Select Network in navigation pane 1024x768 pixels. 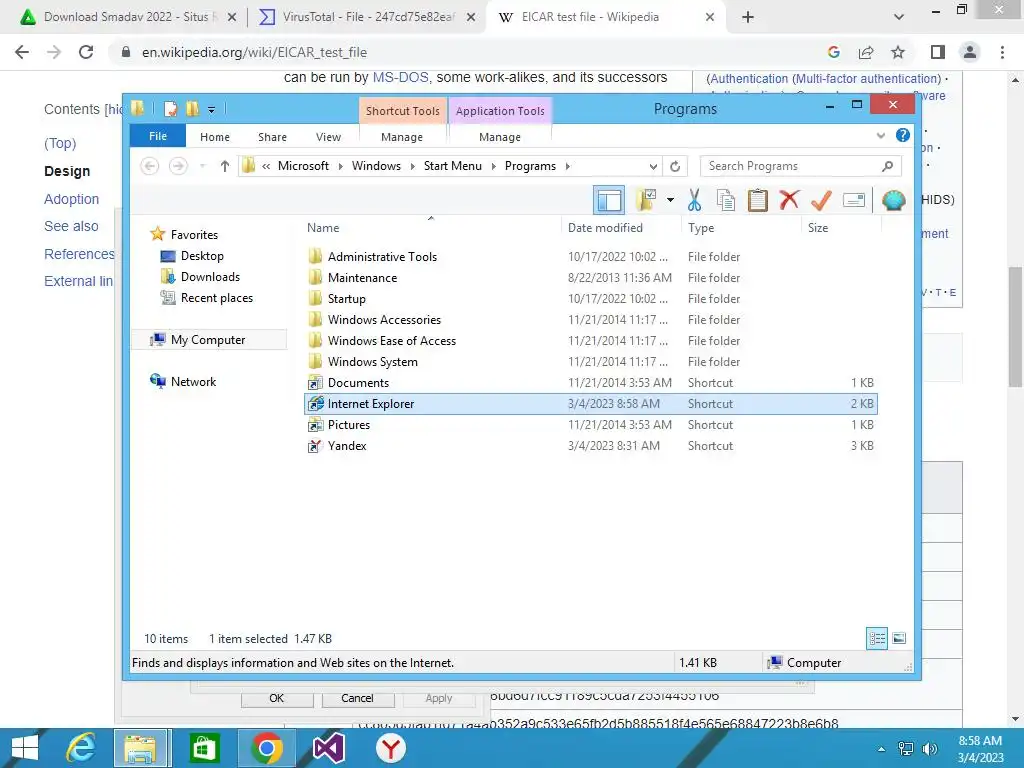[x=193, y=381]
